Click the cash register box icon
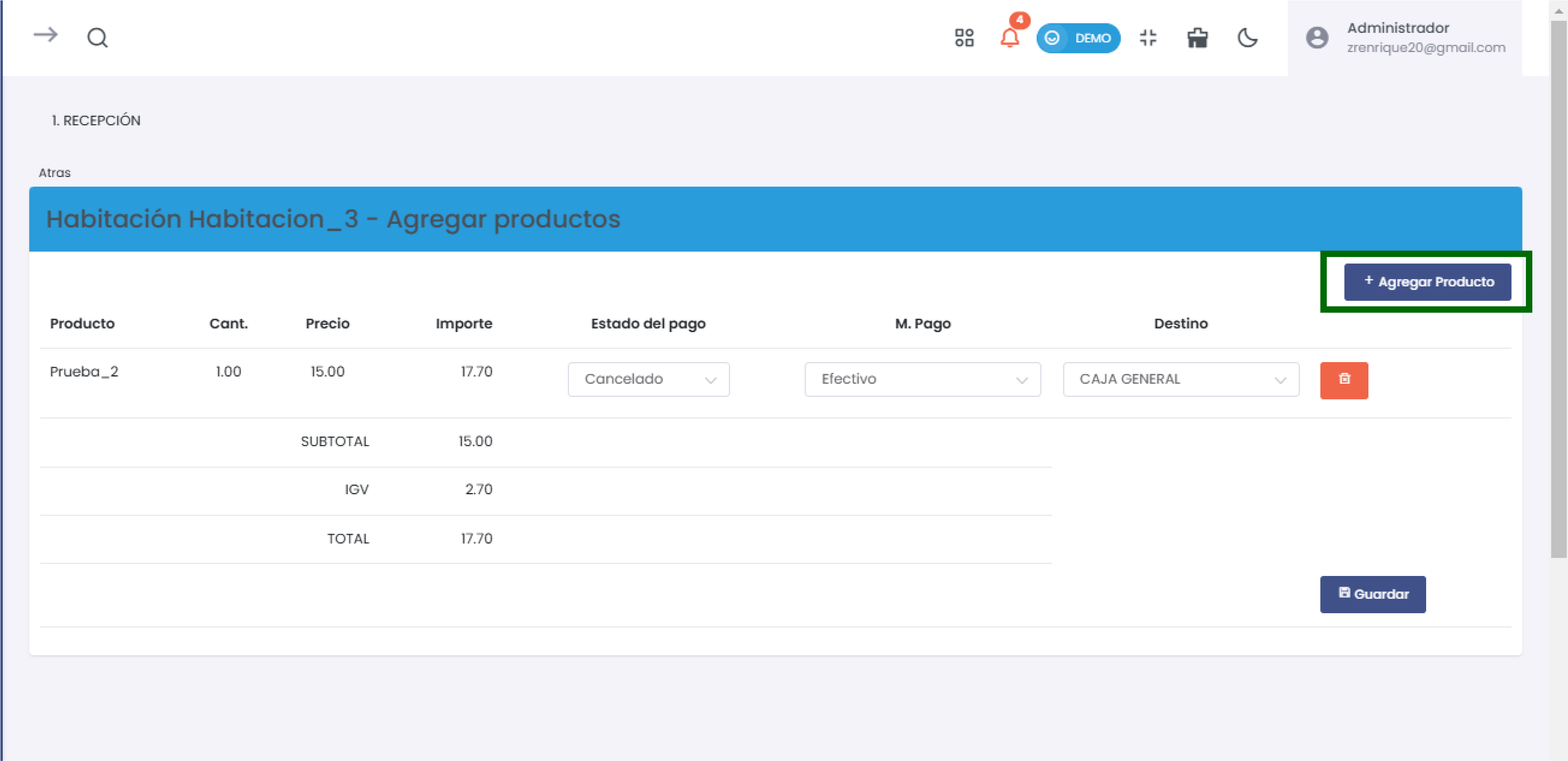The width and height of the screenshot is (1568, 761). (1197, 38)
